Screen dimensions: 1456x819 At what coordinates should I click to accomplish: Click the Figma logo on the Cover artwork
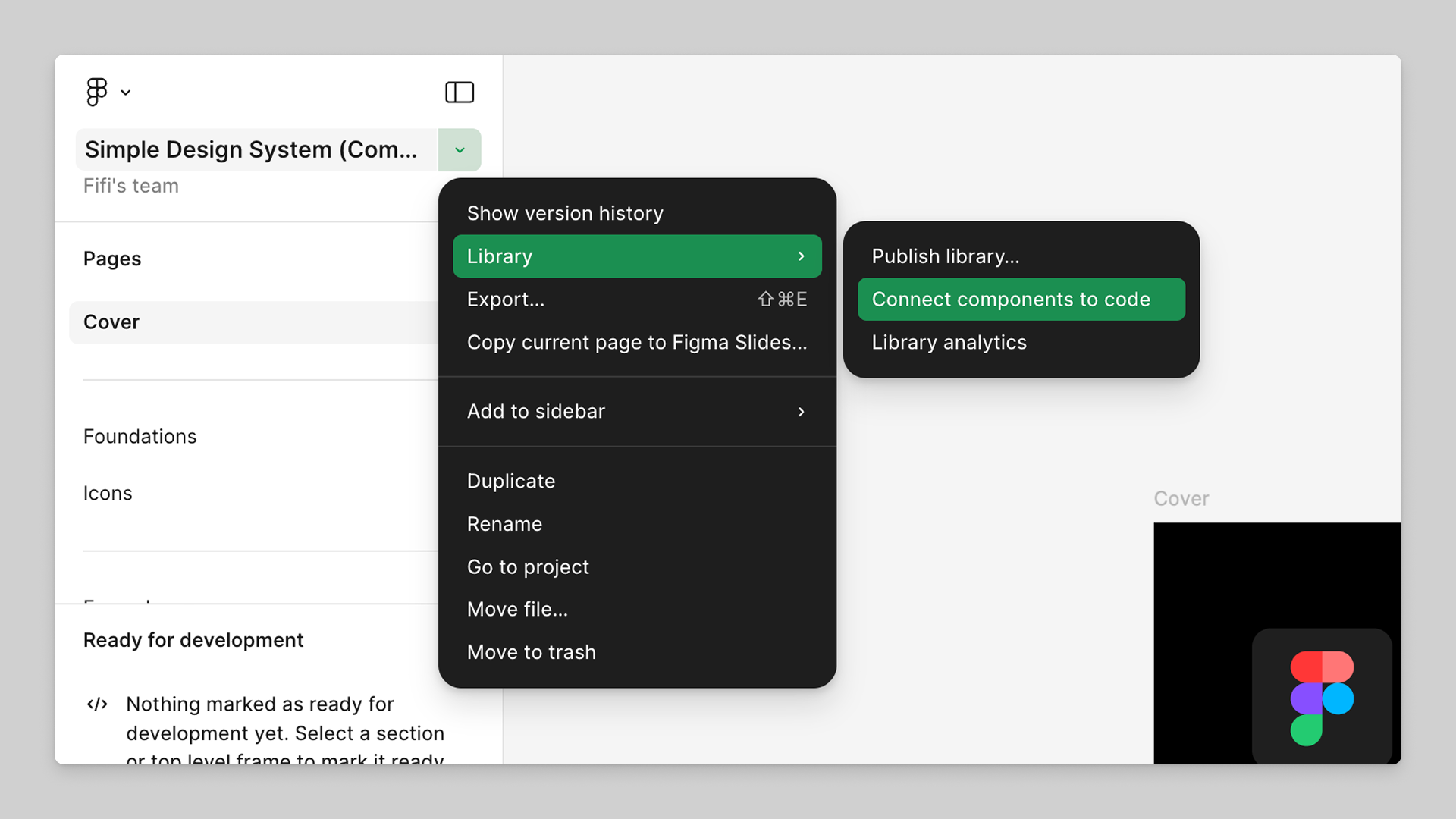(x=1322, y=697)
